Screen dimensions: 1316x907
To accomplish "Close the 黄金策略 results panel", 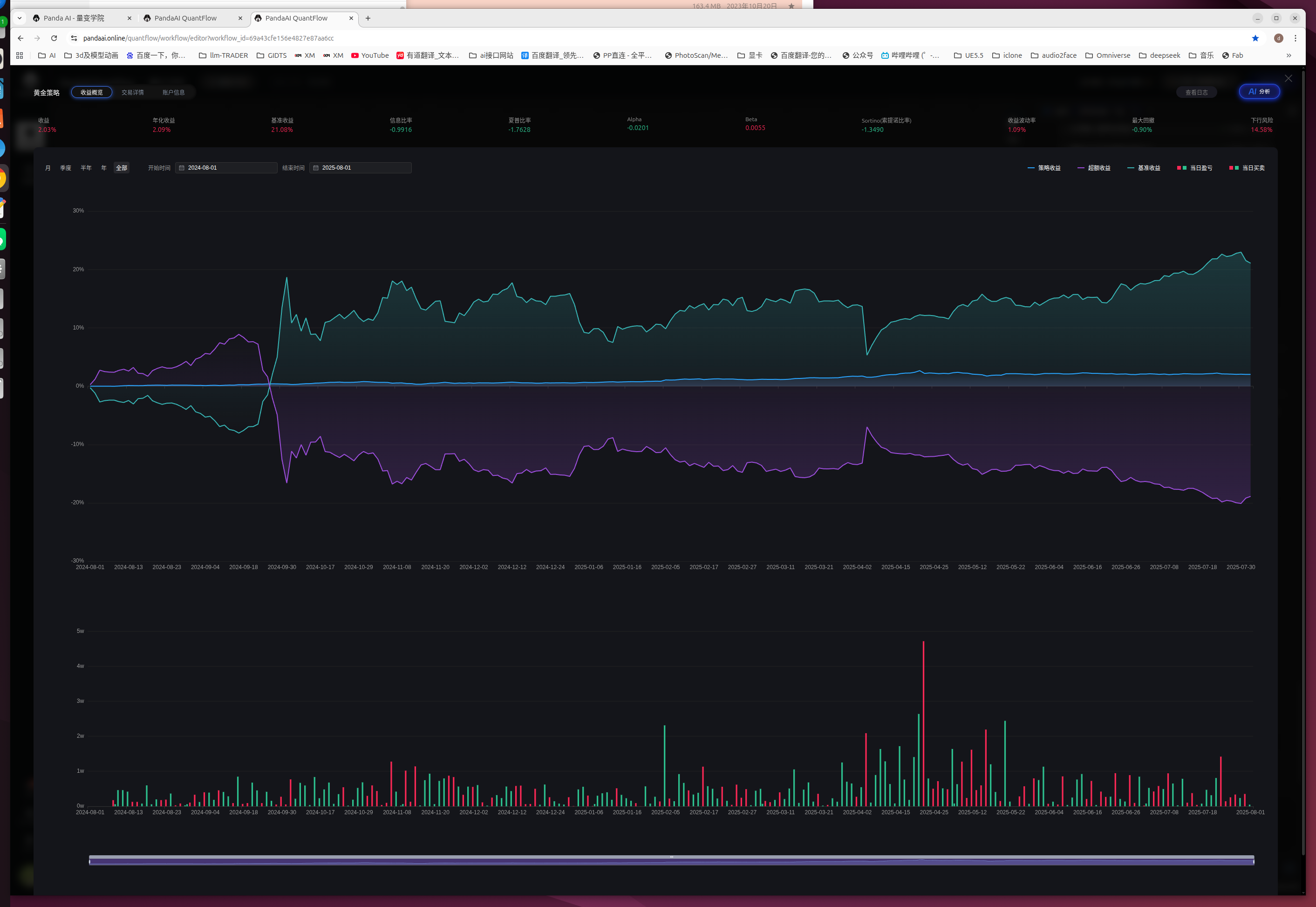I will 1288,78.
